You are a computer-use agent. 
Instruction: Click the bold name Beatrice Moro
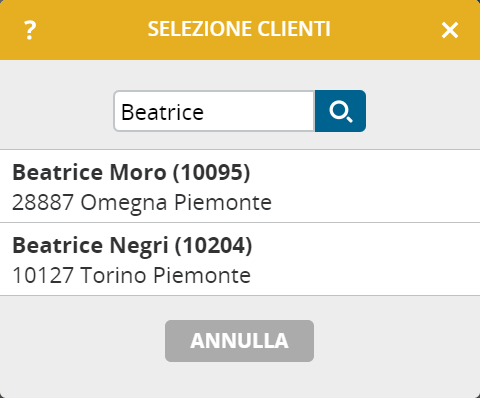click(89, 172)
